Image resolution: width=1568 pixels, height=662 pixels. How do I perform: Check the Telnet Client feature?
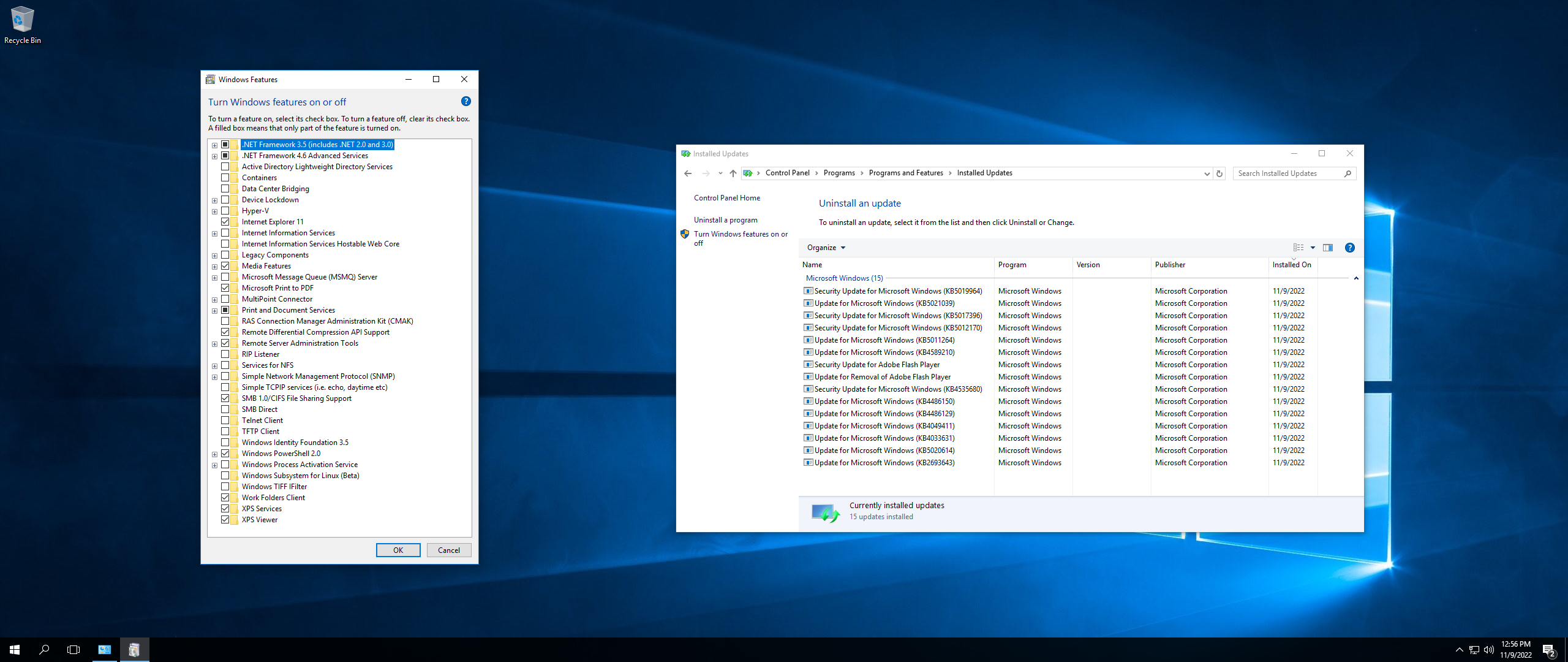click(225, 420)
